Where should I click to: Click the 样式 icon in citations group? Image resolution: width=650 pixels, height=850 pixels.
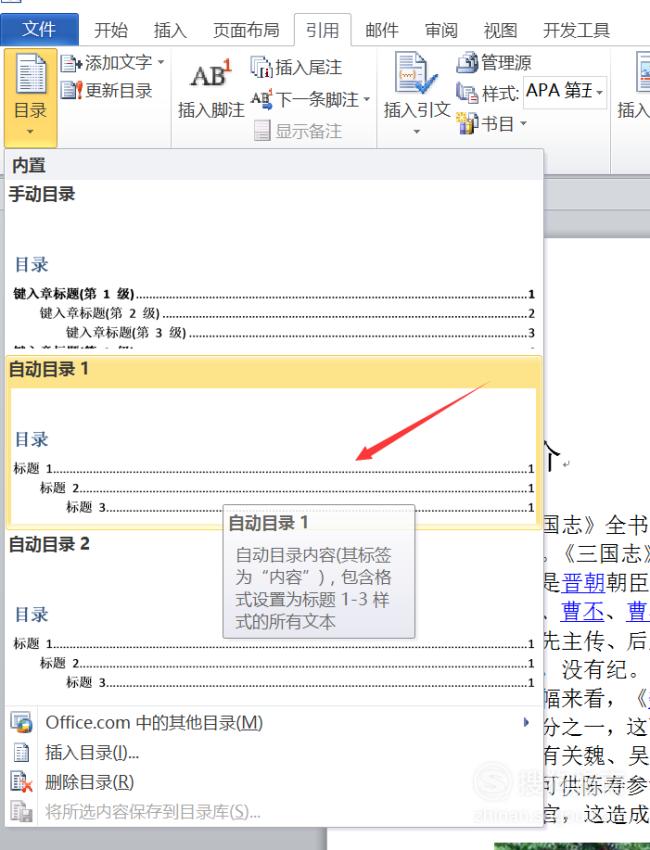(467, 92)
